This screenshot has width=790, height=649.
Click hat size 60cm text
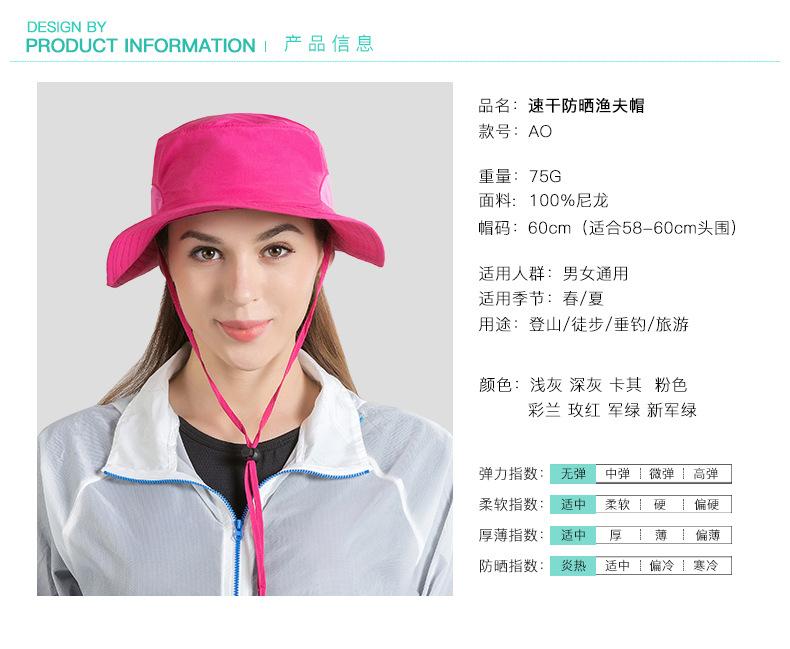[549, 228]
